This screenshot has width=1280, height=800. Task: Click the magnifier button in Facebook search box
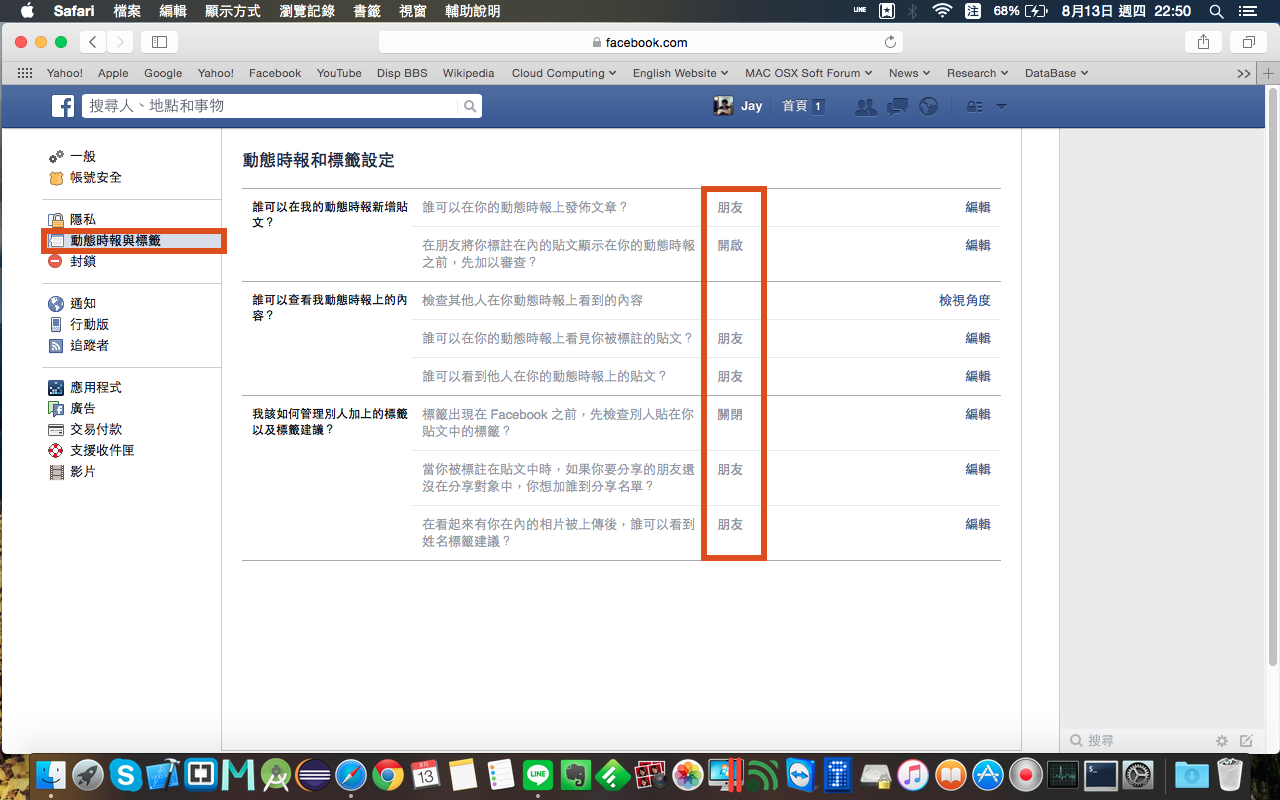470,106
